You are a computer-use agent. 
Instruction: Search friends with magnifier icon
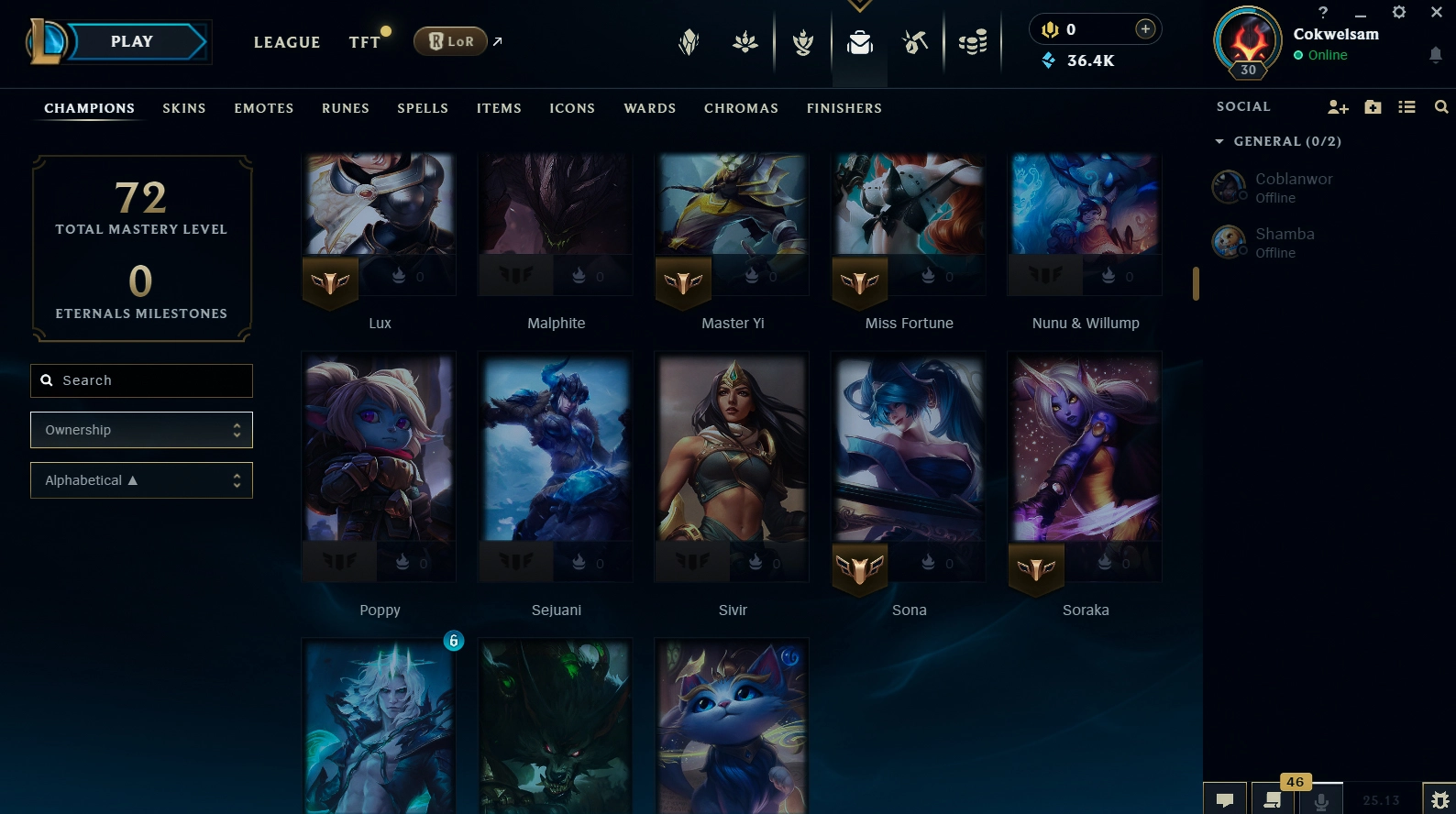click(x=1441, y=107)
